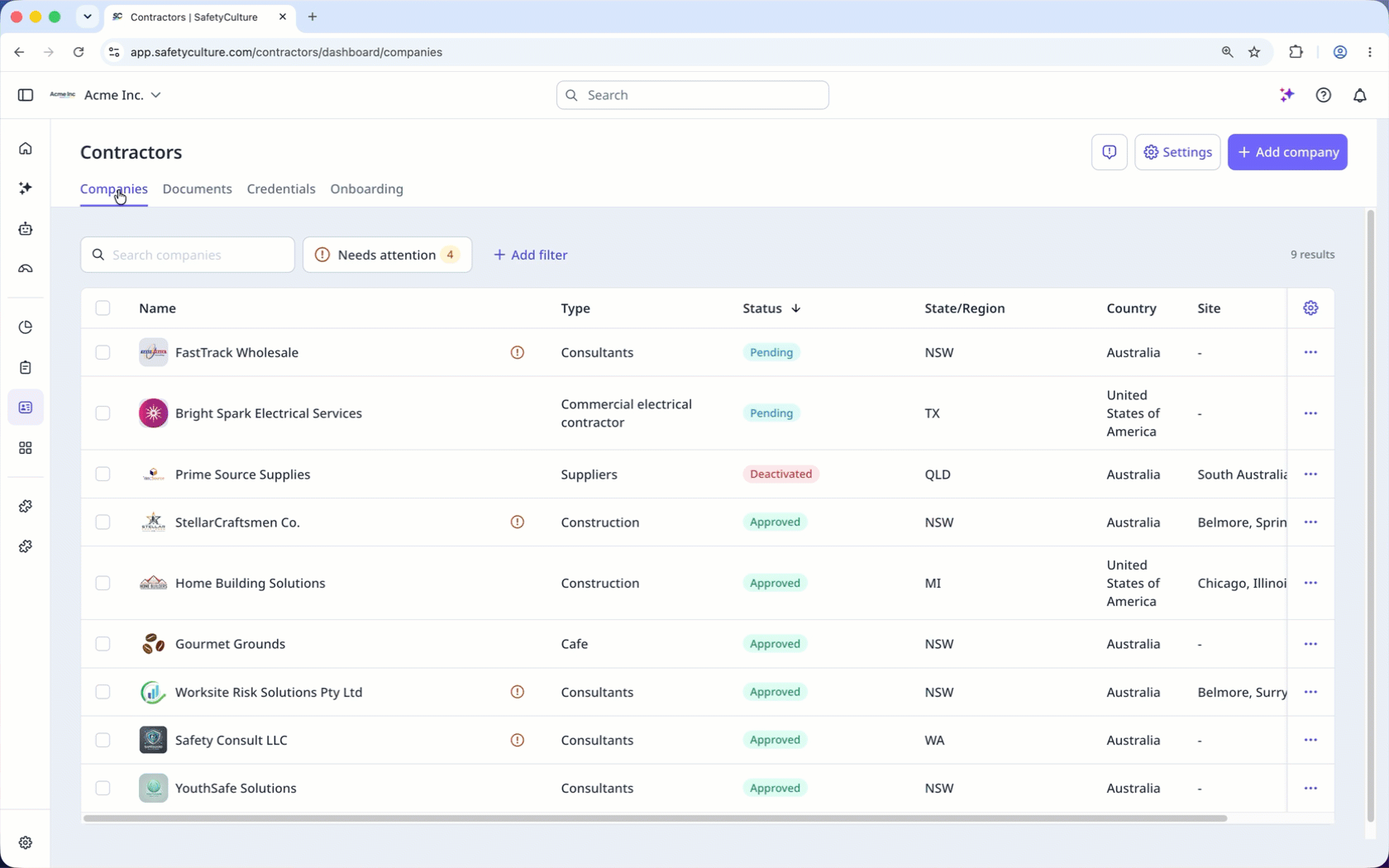This screenshot has width=1389, height=868.
Task: Check the Safety Consult LLC checkbox
Action: click(103, 740)
